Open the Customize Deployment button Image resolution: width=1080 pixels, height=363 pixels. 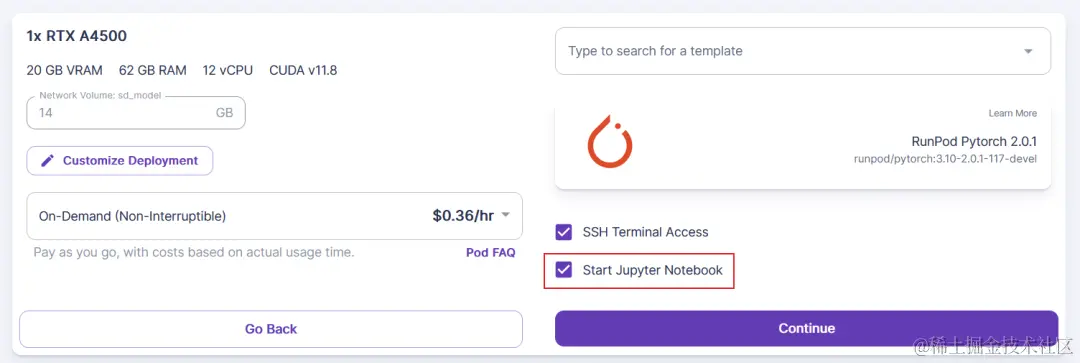tap(120, 160)
